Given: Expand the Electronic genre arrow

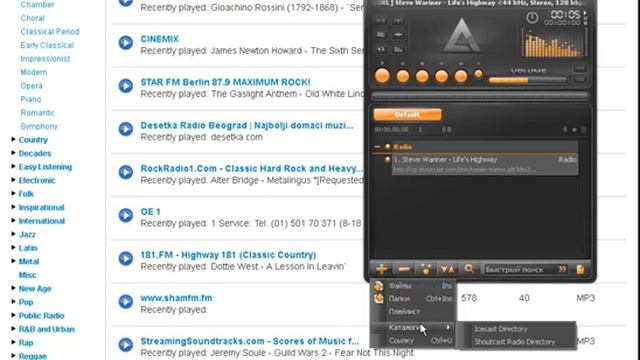Looking at the screenshot, I should [13, 180].
